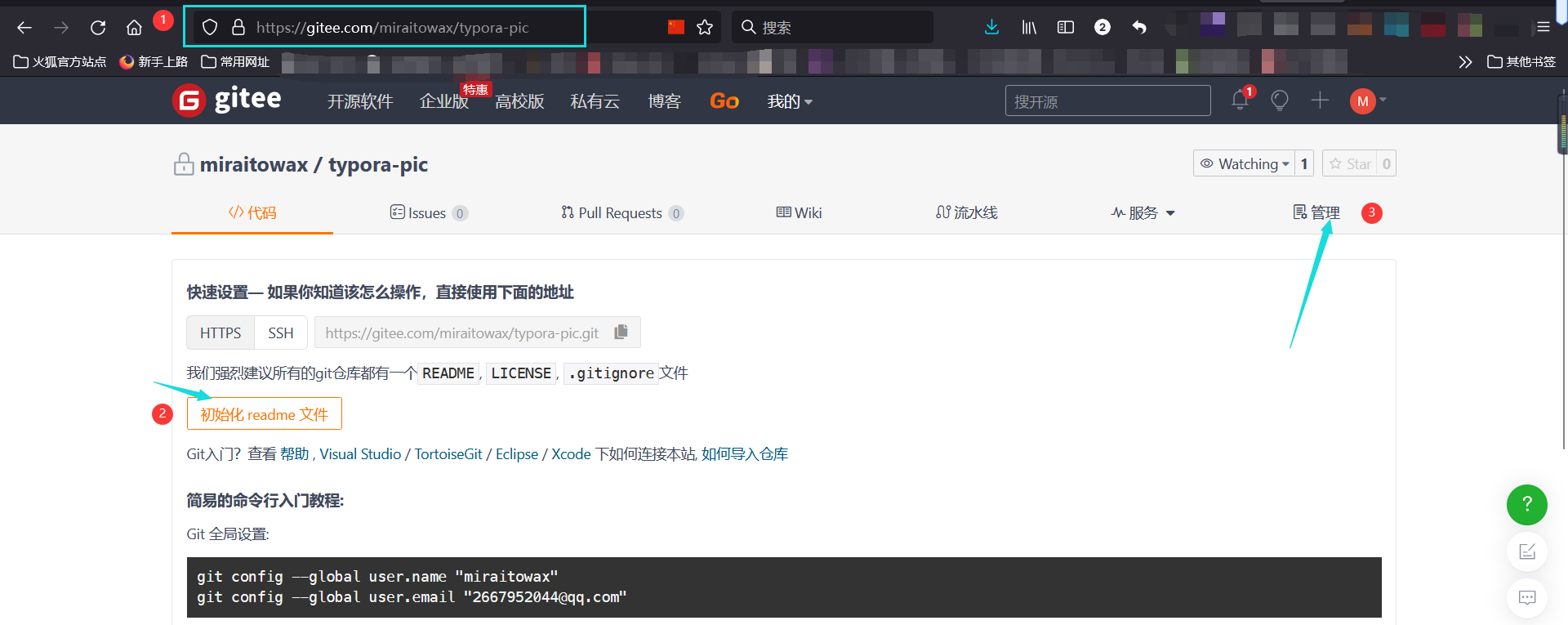This screenshot has height=625, width=1568.
Task: Open the user avatar menu
Action: (1368, 101)
